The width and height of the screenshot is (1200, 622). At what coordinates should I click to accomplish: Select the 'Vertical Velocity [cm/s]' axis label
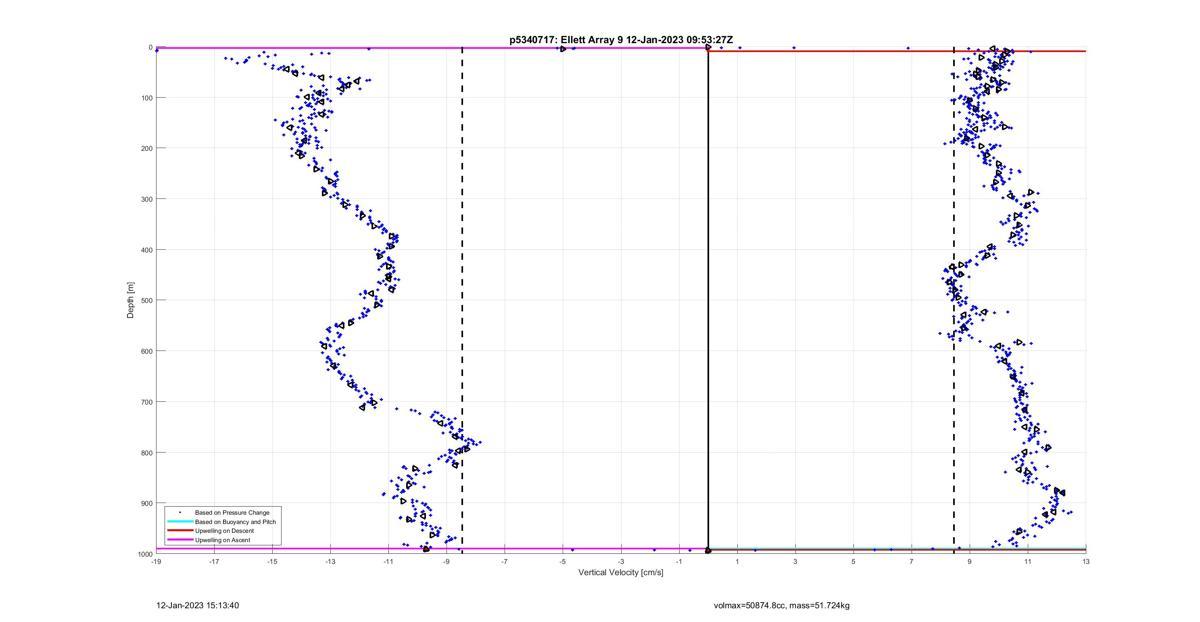621,571
